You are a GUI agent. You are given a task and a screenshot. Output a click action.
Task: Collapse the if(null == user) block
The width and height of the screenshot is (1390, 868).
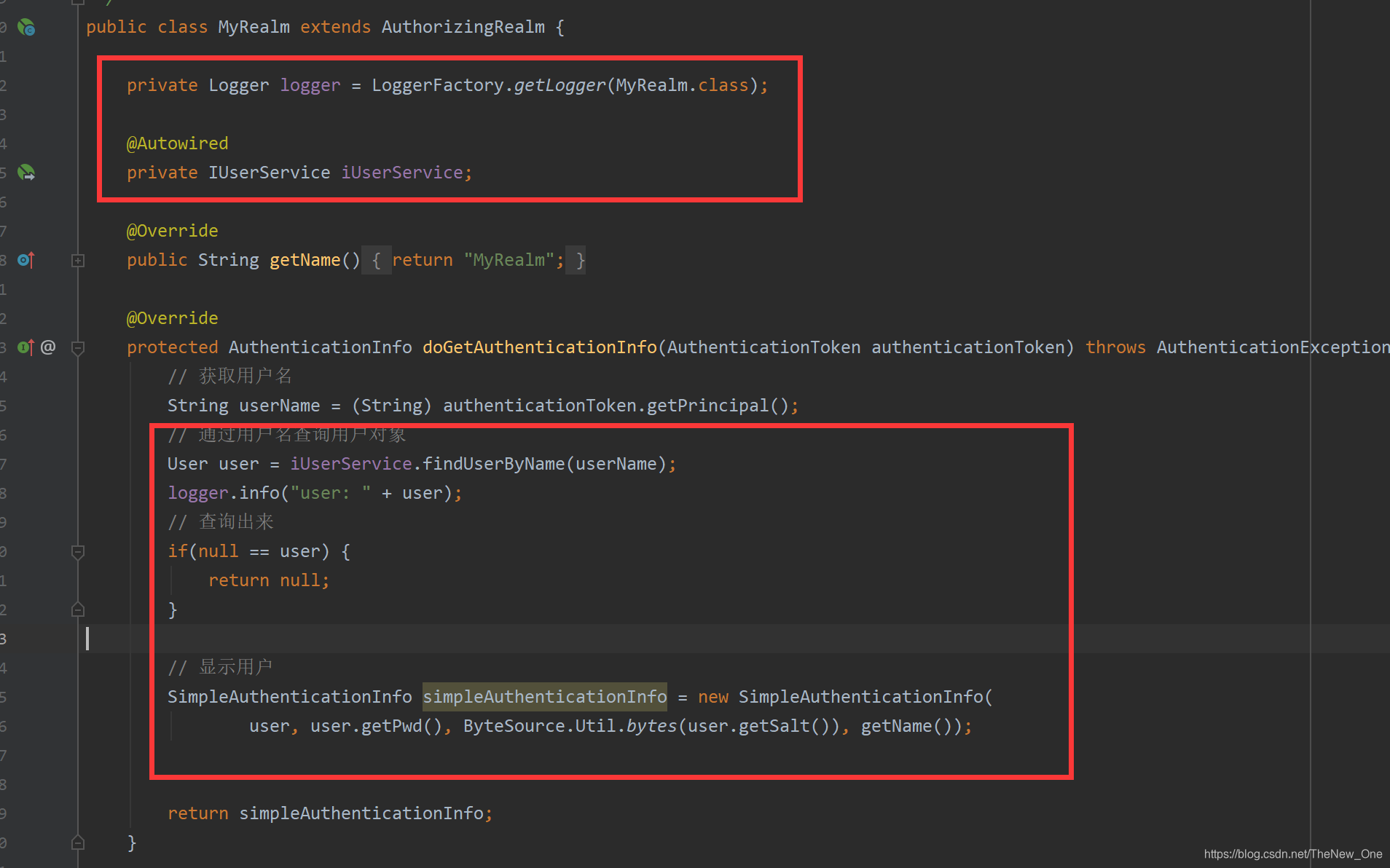(x=78, y=551)
